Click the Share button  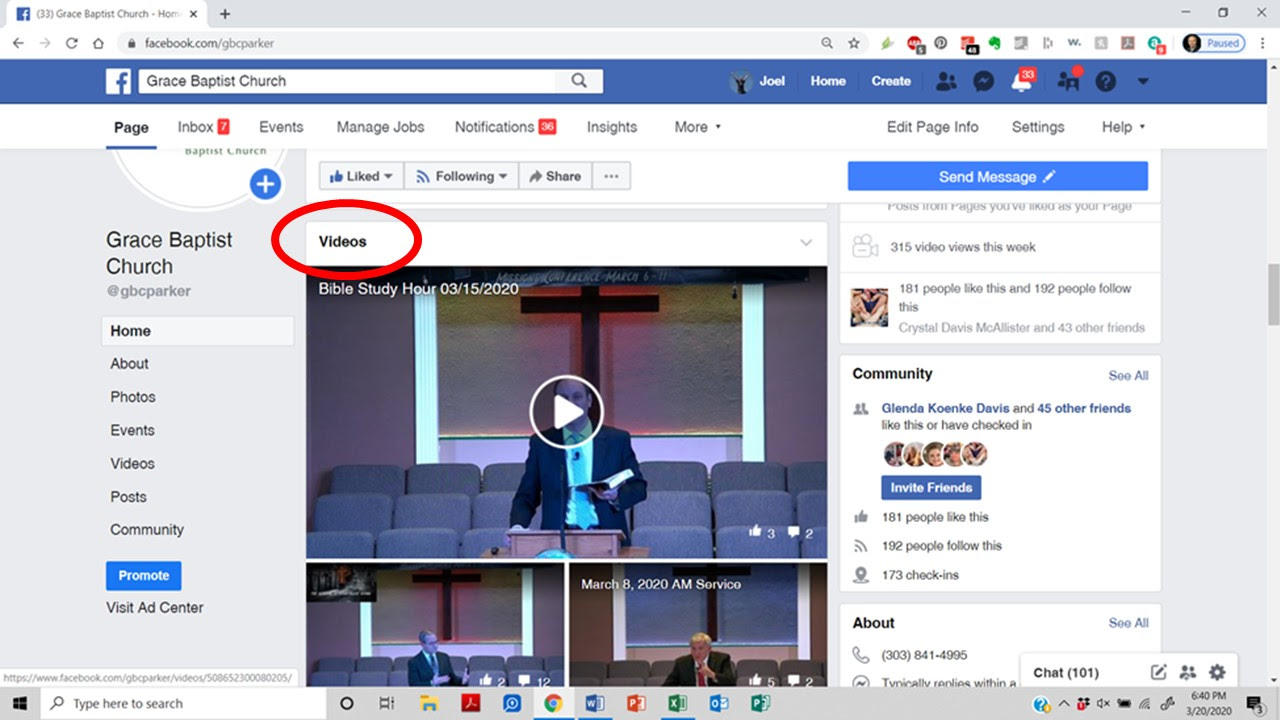pos(555,176)
